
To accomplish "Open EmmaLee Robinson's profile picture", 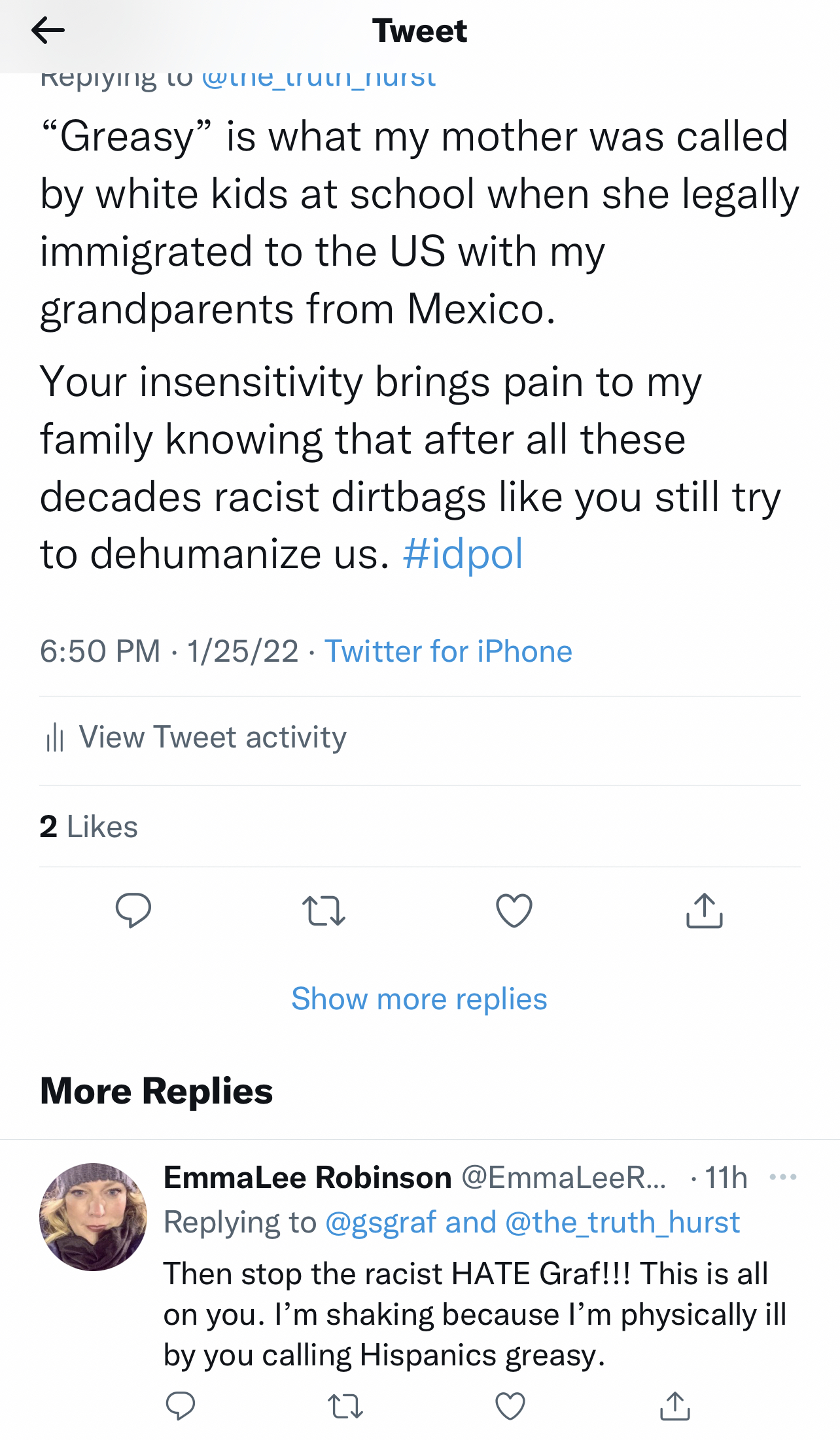I will [94, 1217].
